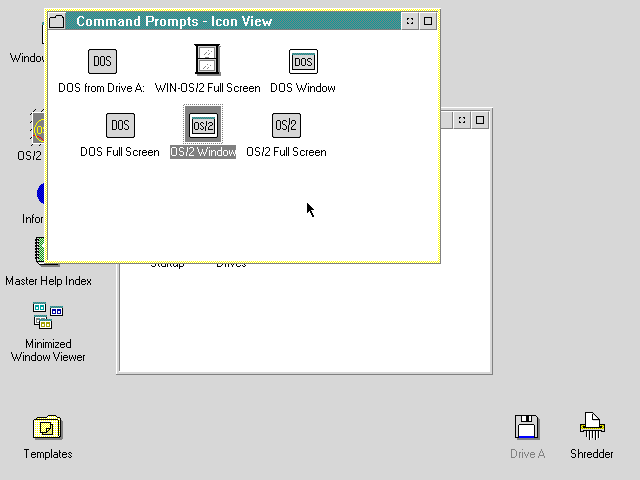Maximize the Command Prompts window
Viewport: 640px width, 480px height.
point(428,21)
